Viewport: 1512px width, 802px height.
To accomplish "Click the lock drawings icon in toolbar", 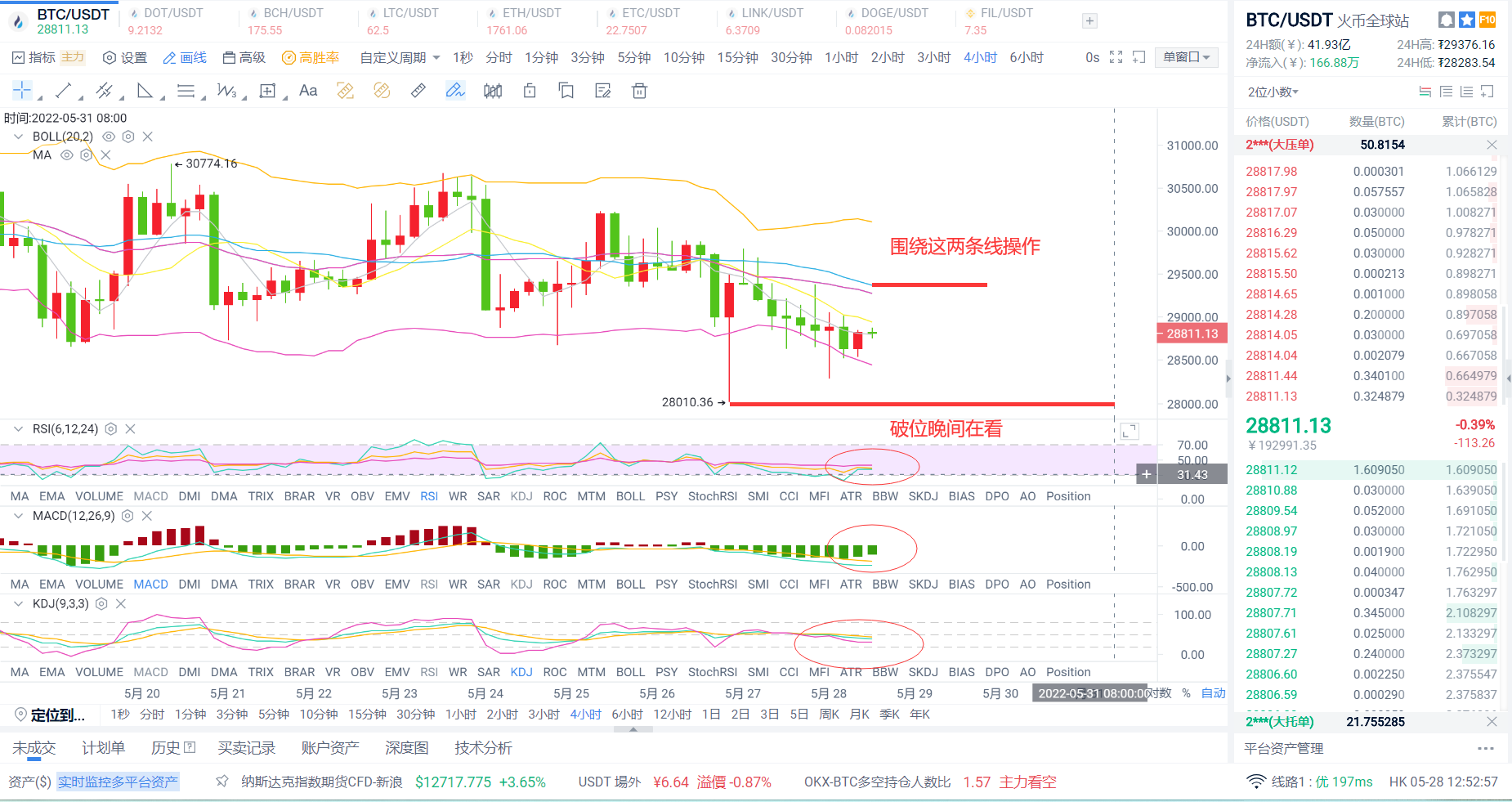I will coord(530,91).
